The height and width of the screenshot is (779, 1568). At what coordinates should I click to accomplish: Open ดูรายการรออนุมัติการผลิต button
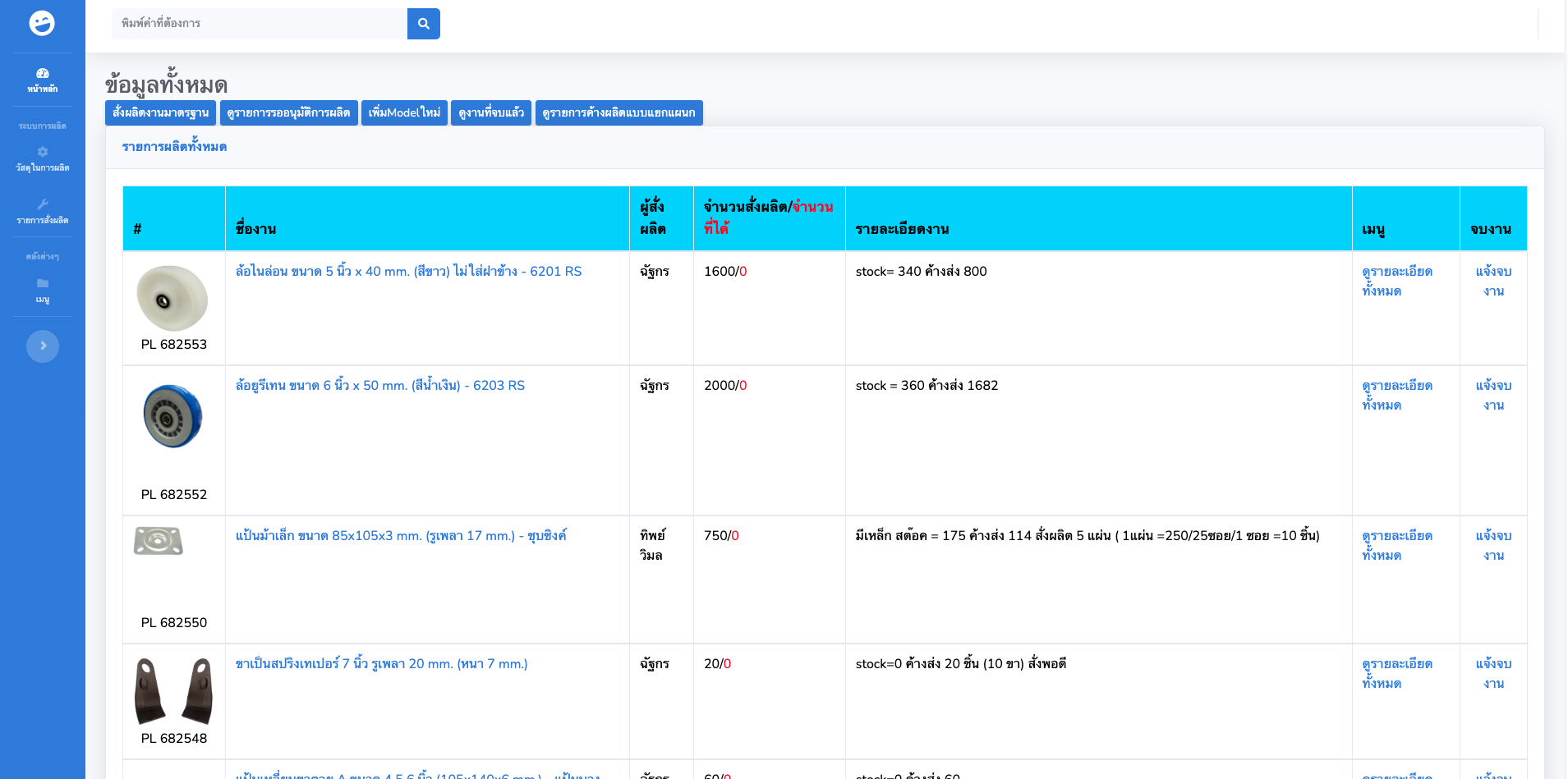click(x=288, y=112)
